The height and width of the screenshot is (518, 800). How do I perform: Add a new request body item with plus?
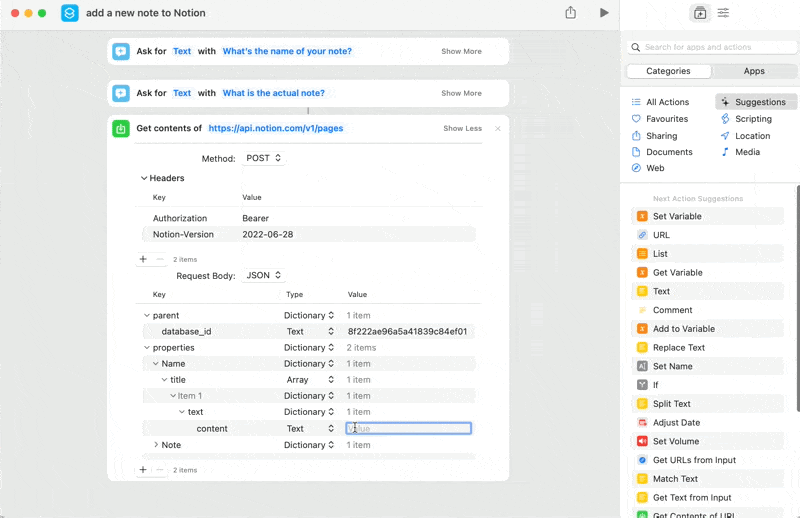pyautogui.click(x=143, y=470)
